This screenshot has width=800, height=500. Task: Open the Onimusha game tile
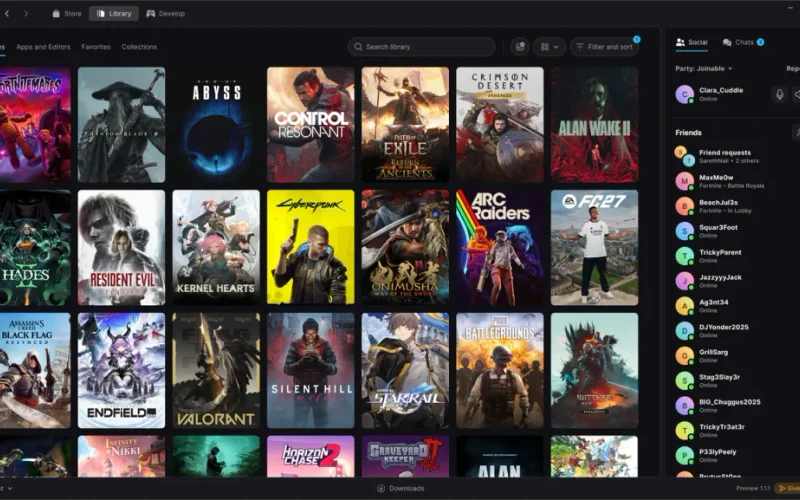(405, 247)
